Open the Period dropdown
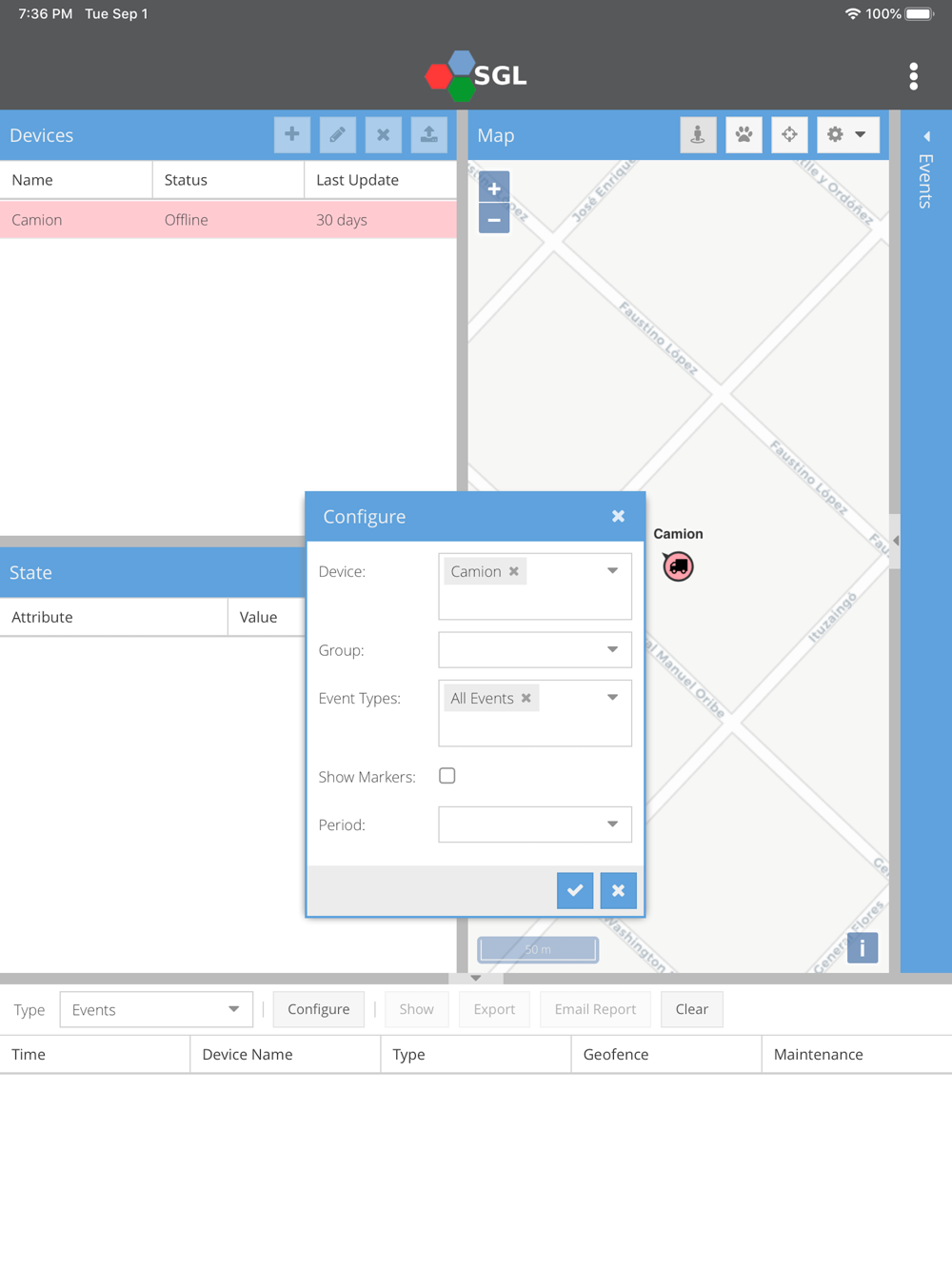The width and height of the screenshot is (952, 1270). [613, 824]
